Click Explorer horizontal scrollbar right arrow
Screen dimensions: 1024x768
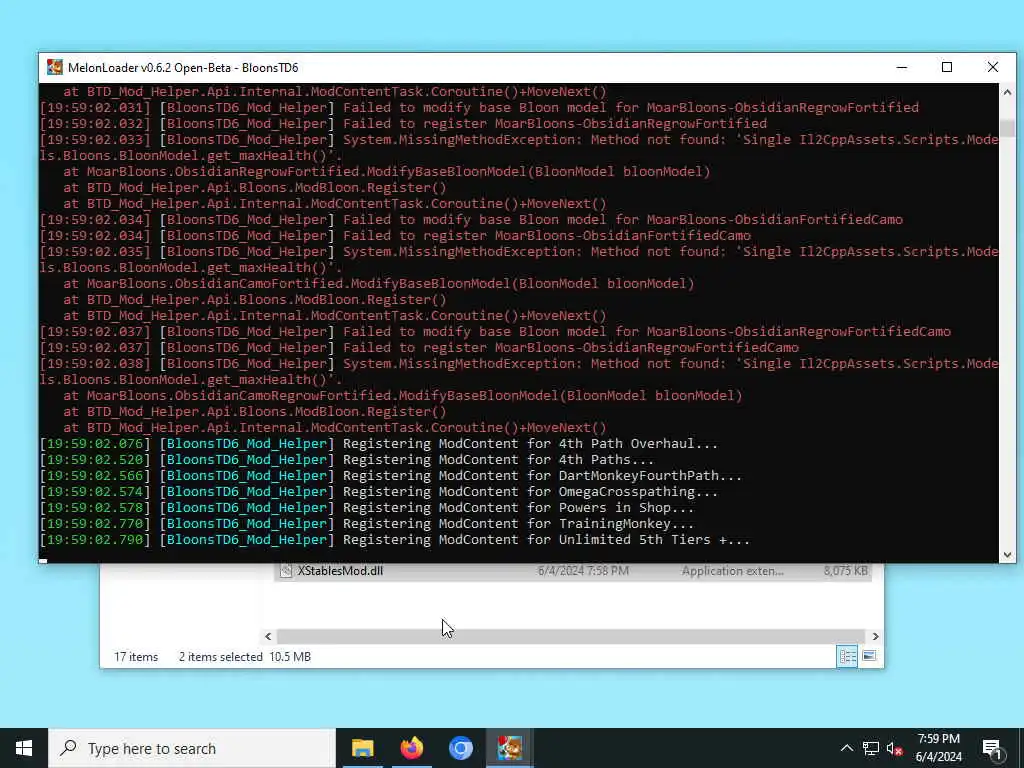click(875, 636)
